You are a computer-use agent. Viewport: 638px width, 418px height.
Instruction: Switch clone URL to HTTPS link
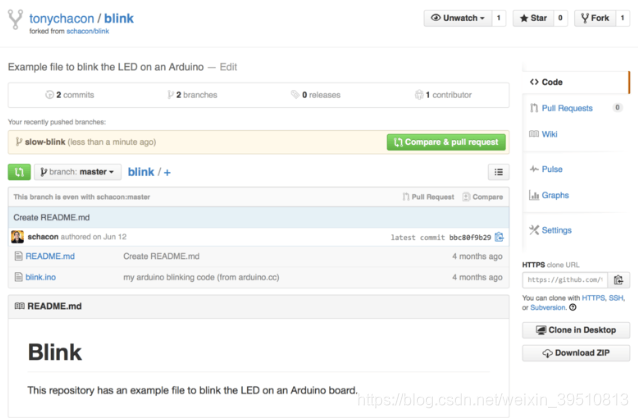(x=594, y=298)
